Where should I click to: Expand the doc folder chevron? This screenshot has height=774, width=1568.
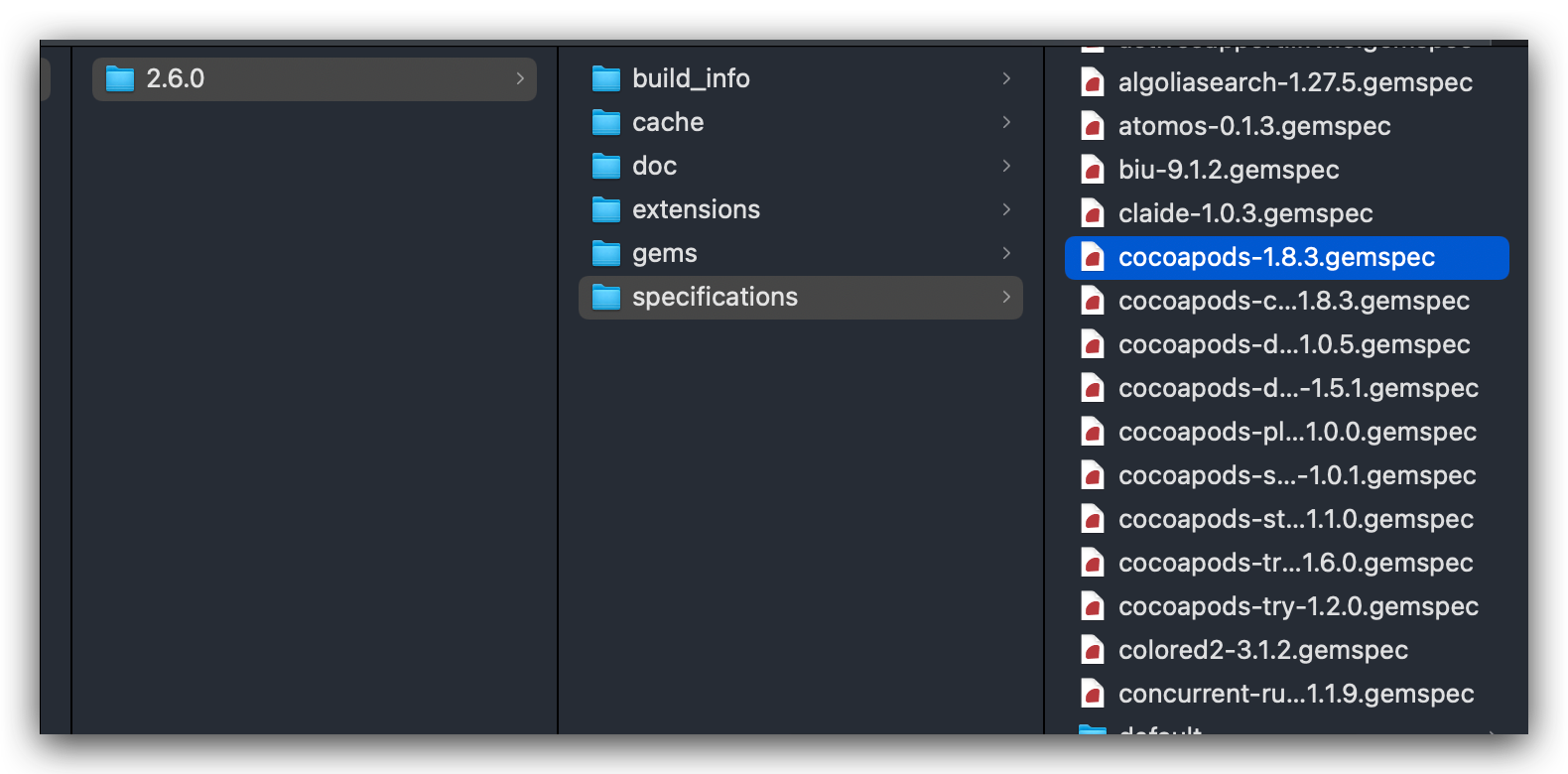(1006, 166)
